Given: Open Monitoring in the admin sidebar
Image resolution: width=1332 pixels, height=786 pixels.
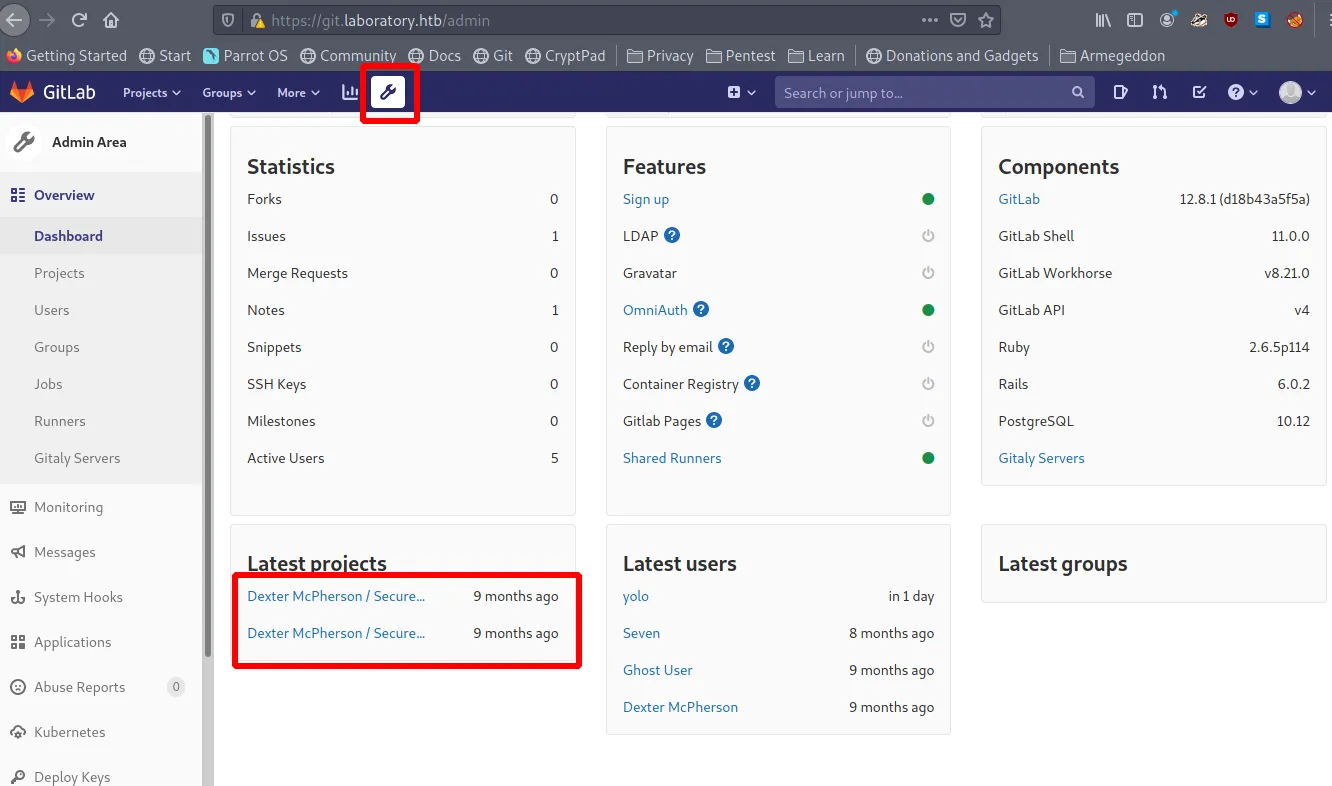Looking at the screenshot, I should point(68,507).
